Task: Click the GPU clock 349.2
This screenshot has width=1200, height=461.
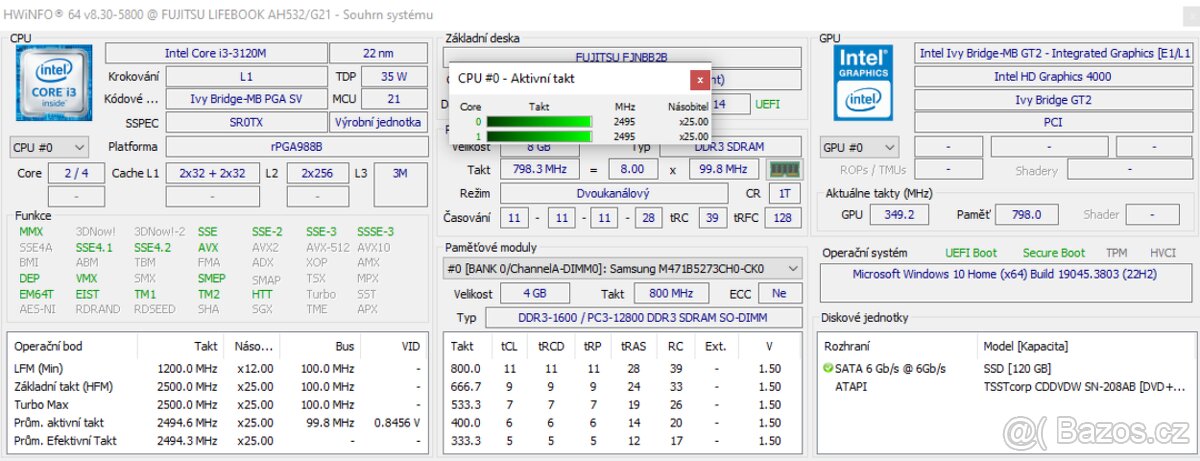Action: (x=899, y=214)
